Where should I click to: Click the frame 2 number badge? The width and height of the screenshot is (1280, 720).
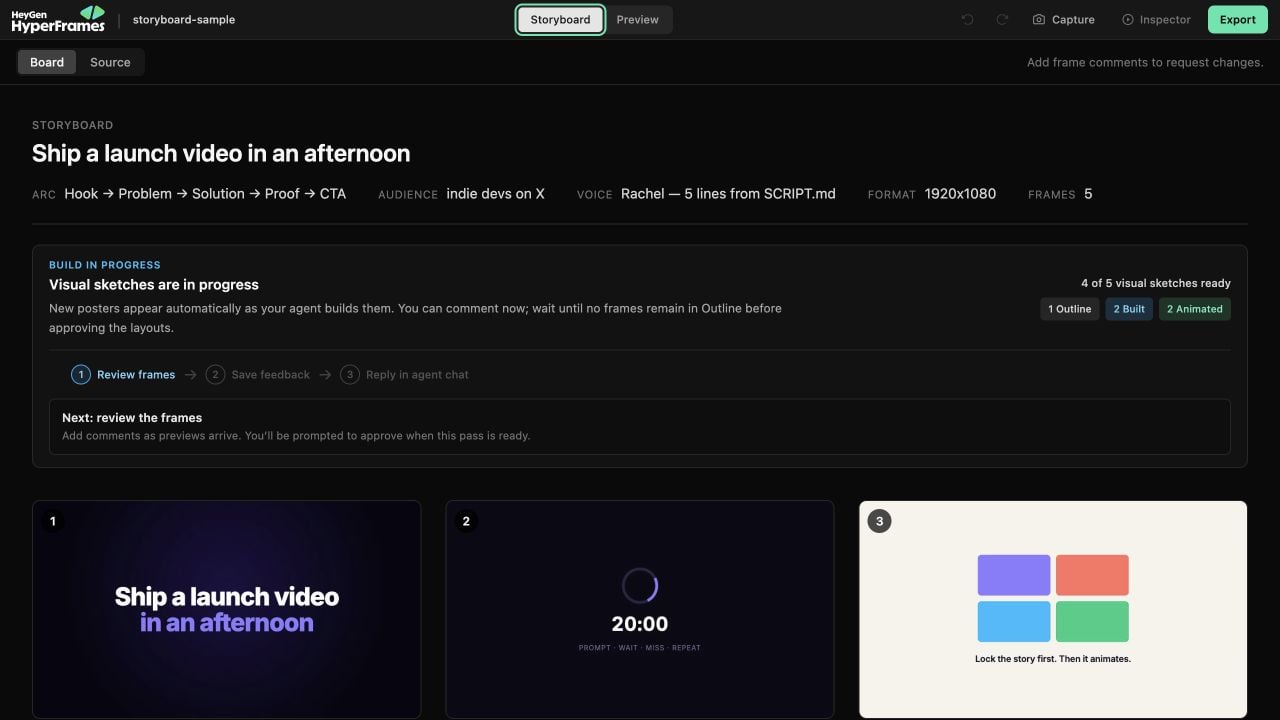tap(466, 521)
